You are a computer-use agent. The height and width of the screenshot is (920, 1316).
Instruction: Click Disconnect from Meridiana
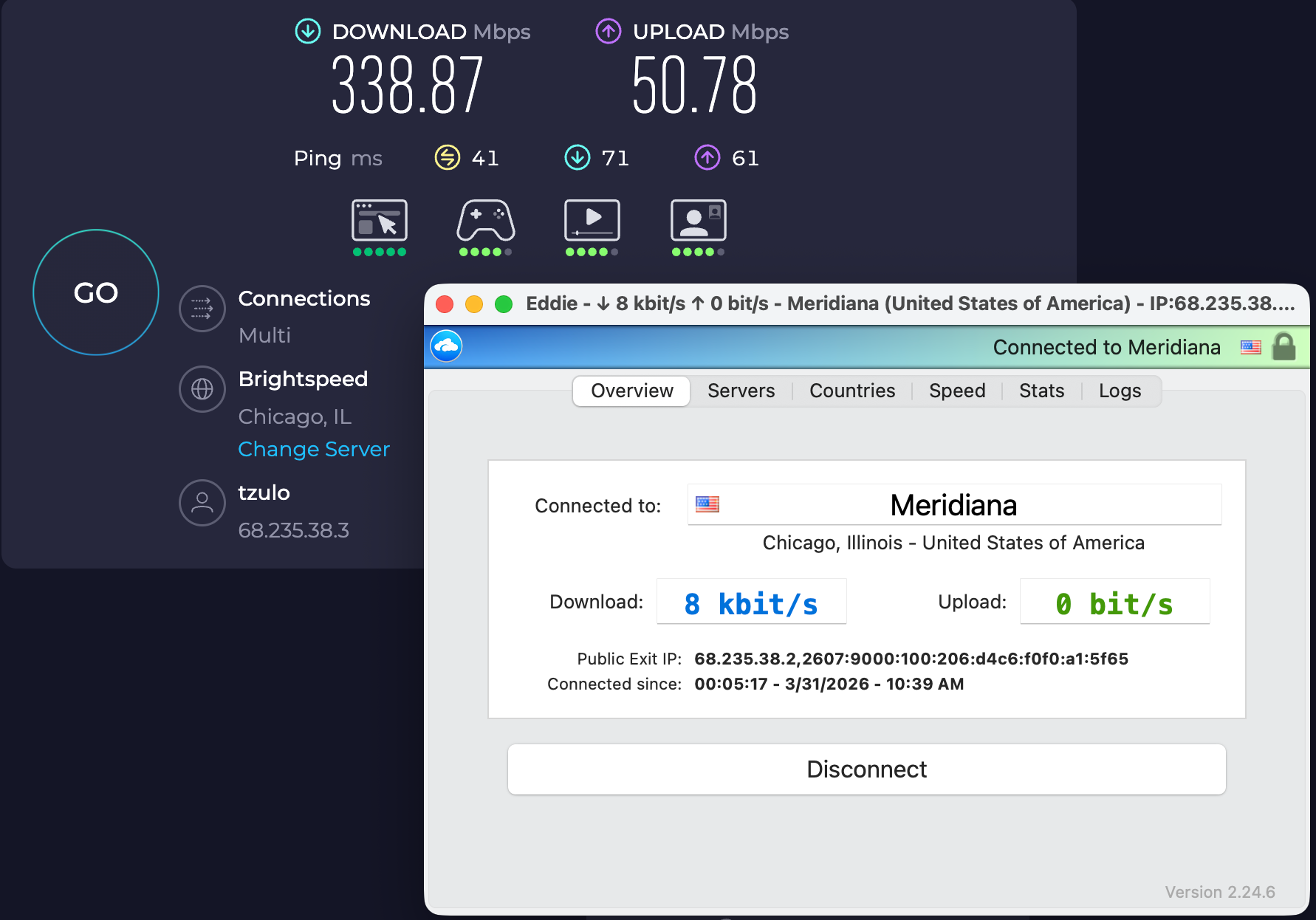point(866,769)
